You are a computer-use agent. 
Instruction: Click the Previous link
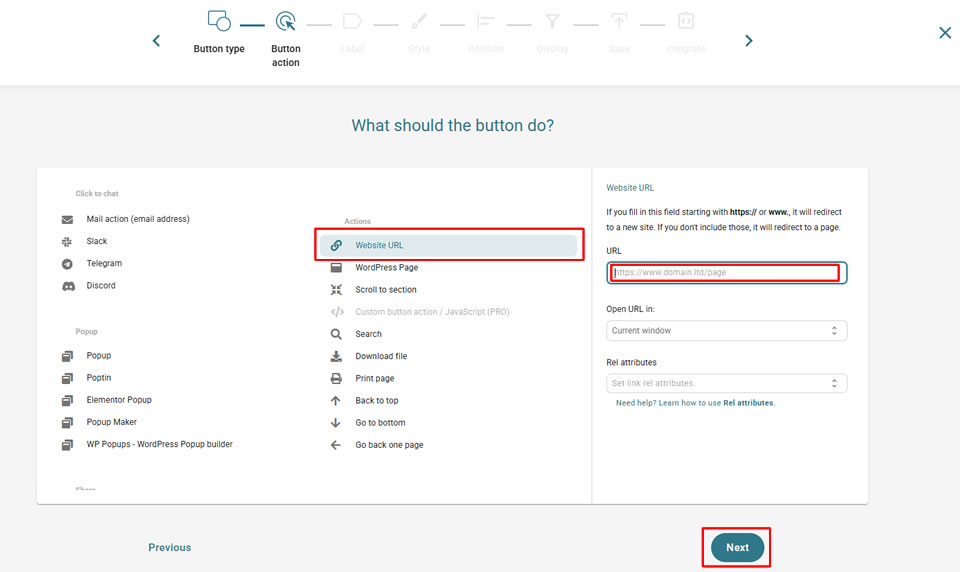click(170, 548)
